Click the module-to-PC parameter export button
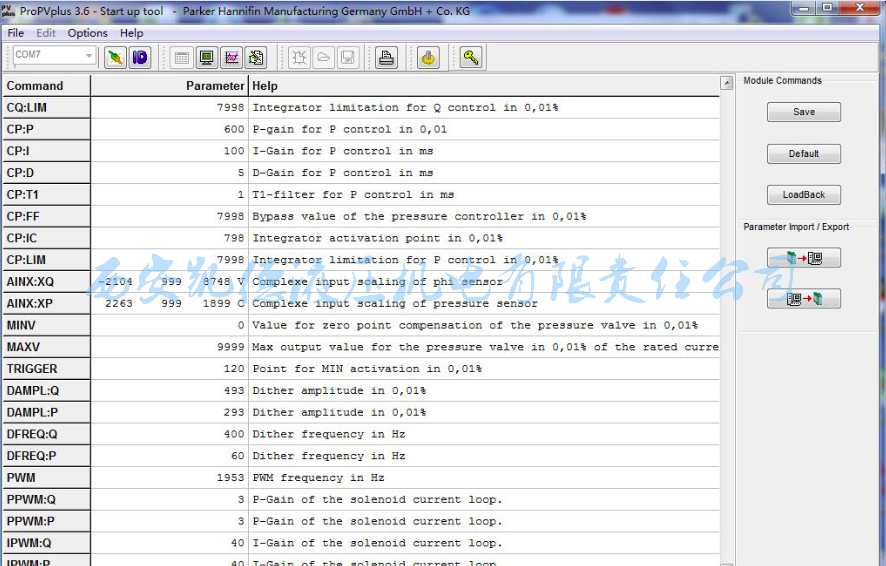This screenshot has width=886, height=566. pyautogui.click(x=803, y=258)
